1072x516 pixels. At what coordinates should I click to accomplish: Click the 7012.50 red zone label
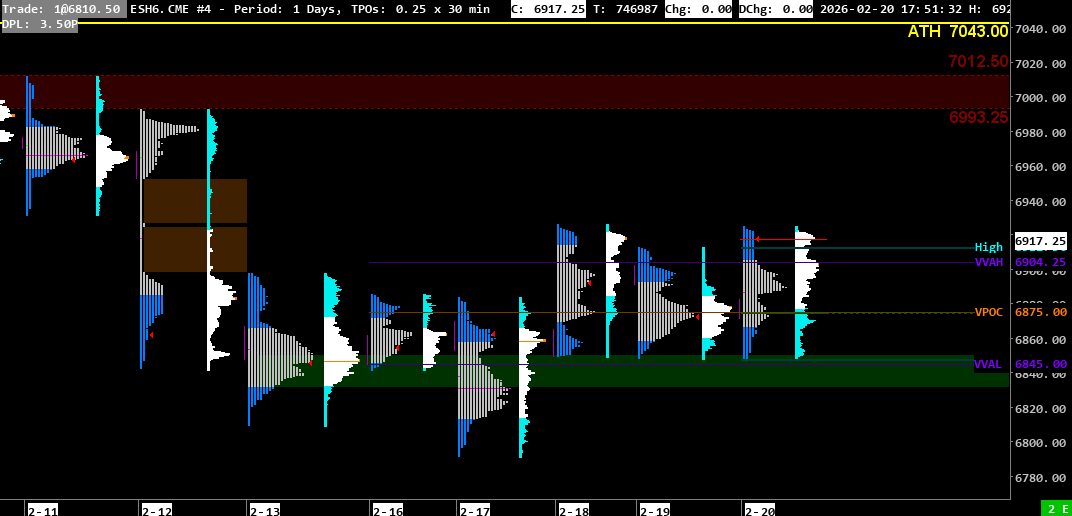(978, 62)
